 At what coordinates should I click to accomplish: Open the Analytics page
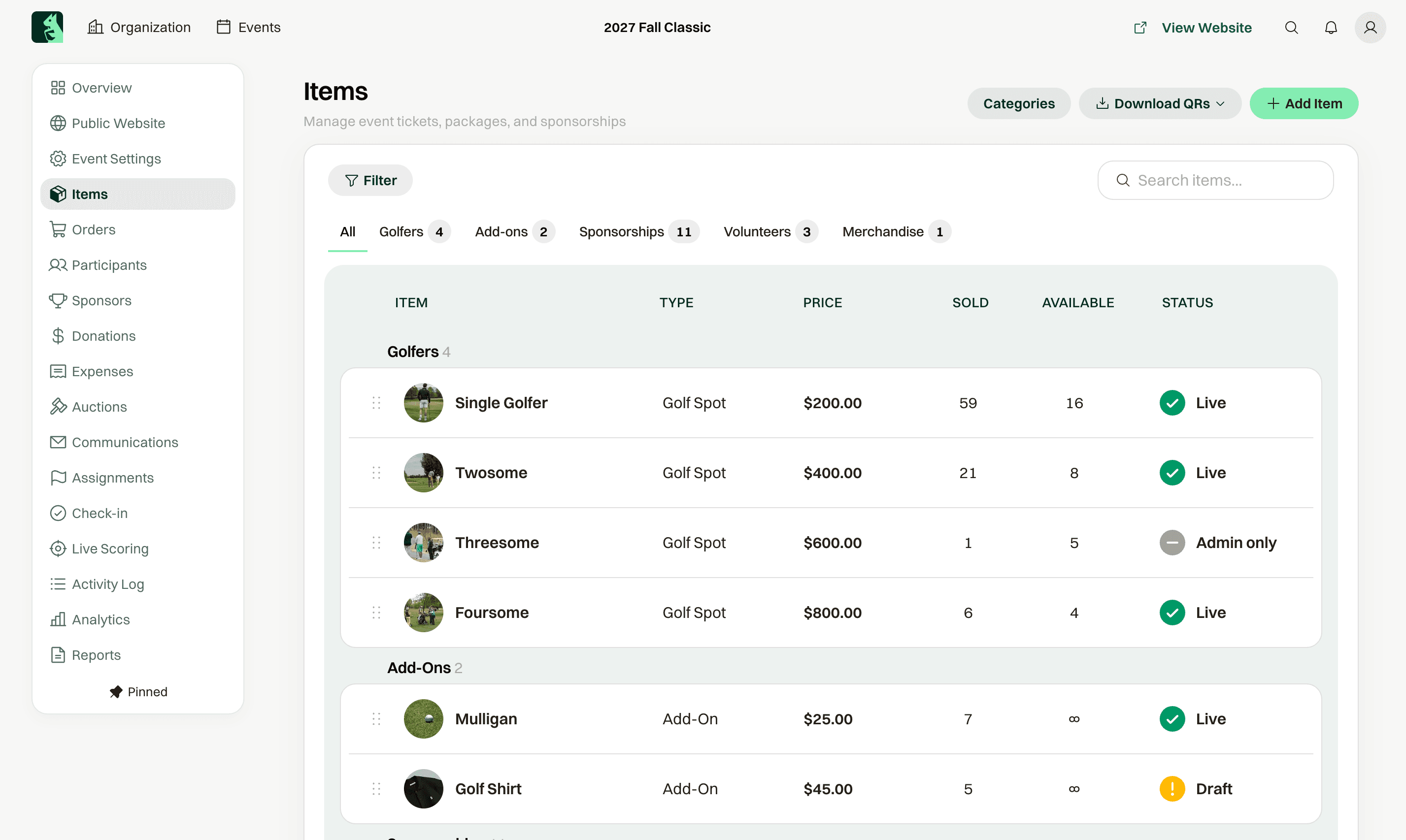pyautogui.click(x=137, y=619)
